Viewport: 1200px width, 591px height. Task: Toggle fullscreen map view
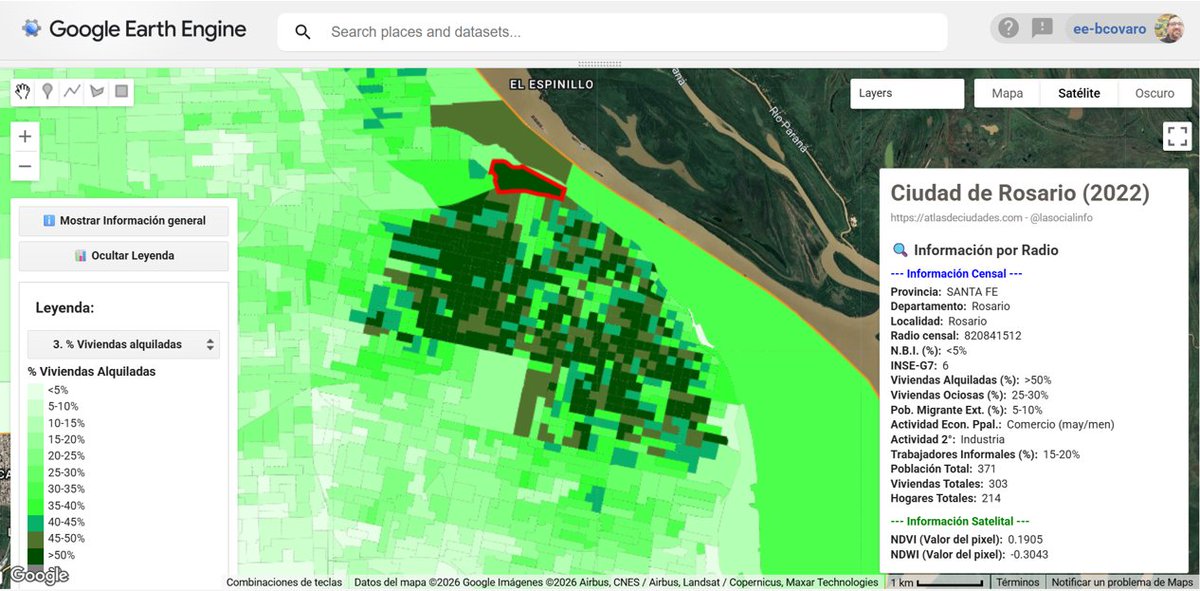(1177, 136)
